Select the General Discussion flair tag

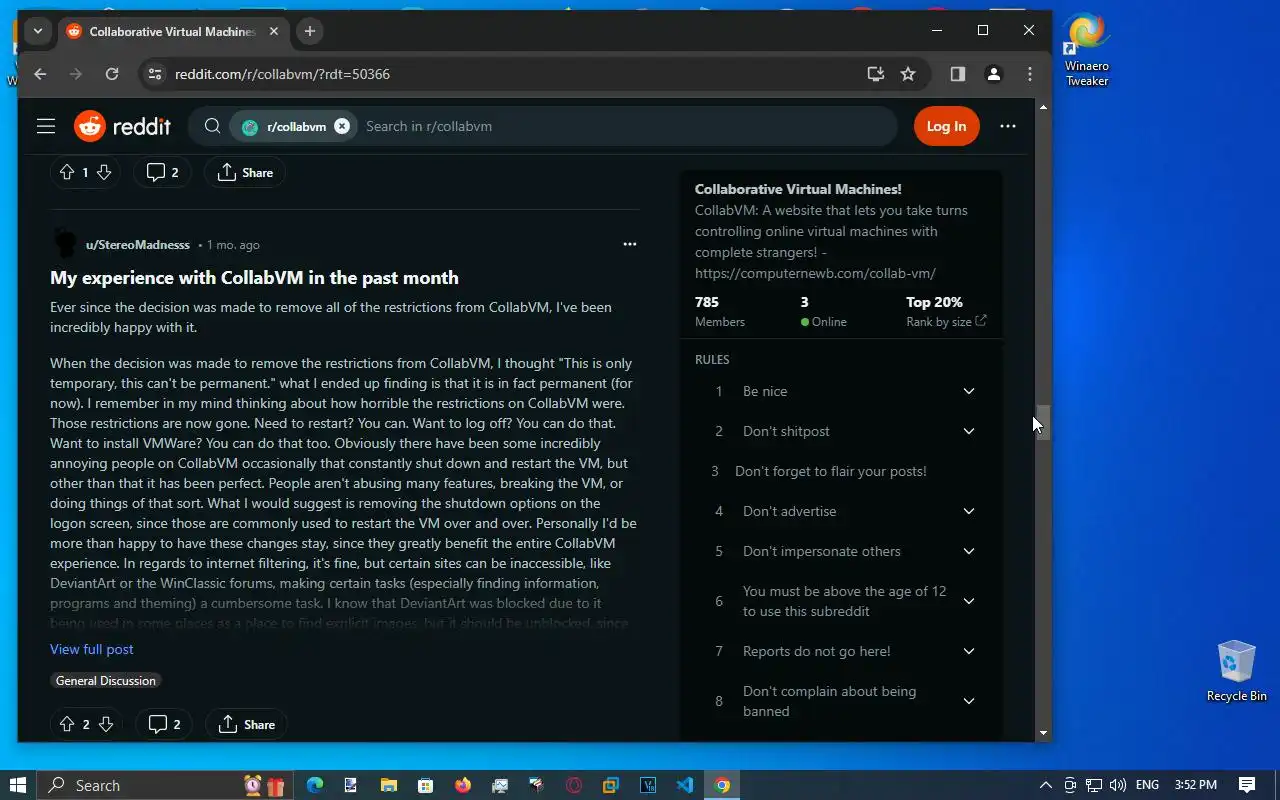[x=106, y=681]
